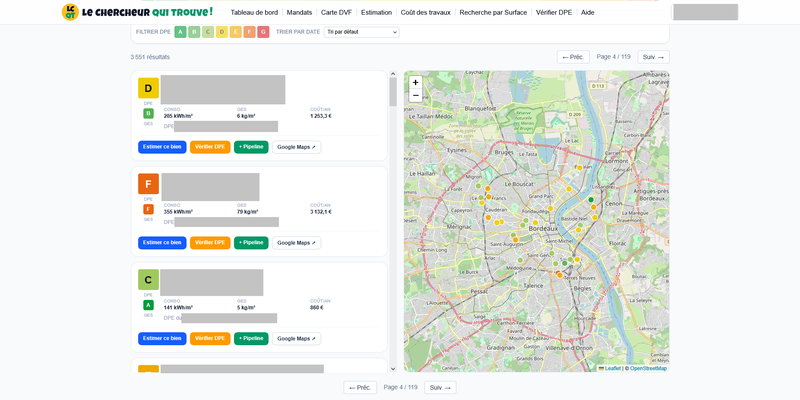Toggle DPE filter G

pyautogui.click(x=263, y=32)
